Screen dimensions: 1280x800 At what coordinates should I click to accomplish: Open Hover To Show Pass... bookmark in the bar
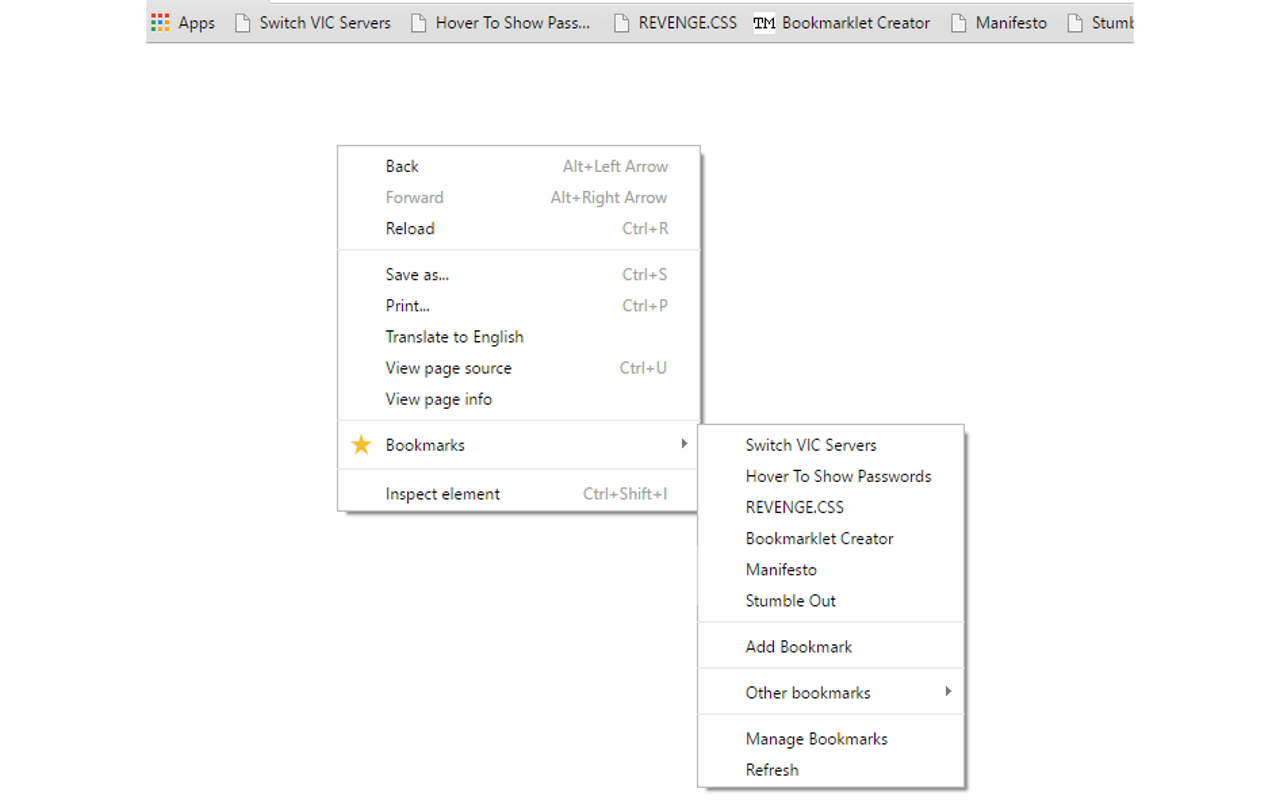click(x=513, y=22)
